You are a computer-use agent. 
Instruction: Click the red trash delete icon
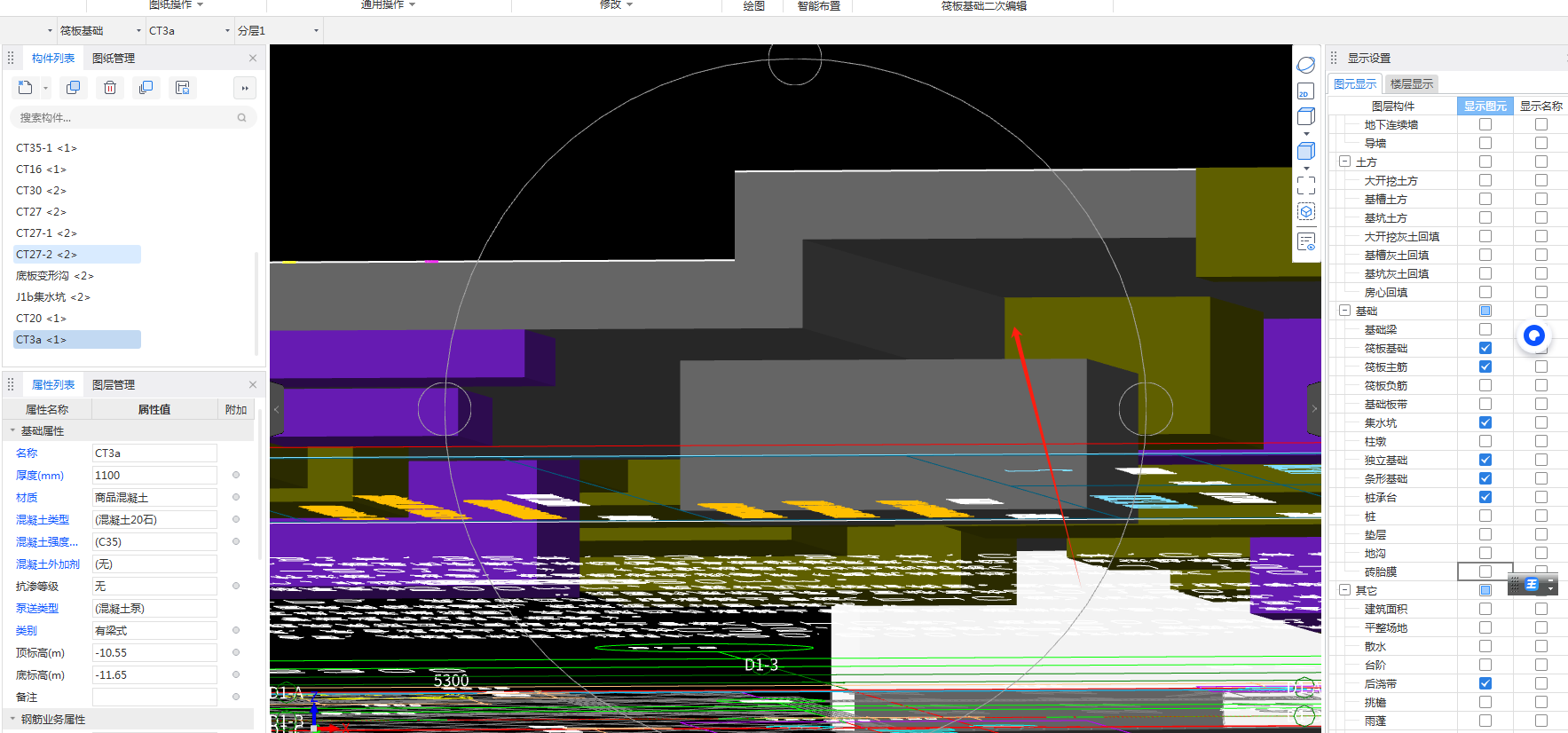[110, 88]
